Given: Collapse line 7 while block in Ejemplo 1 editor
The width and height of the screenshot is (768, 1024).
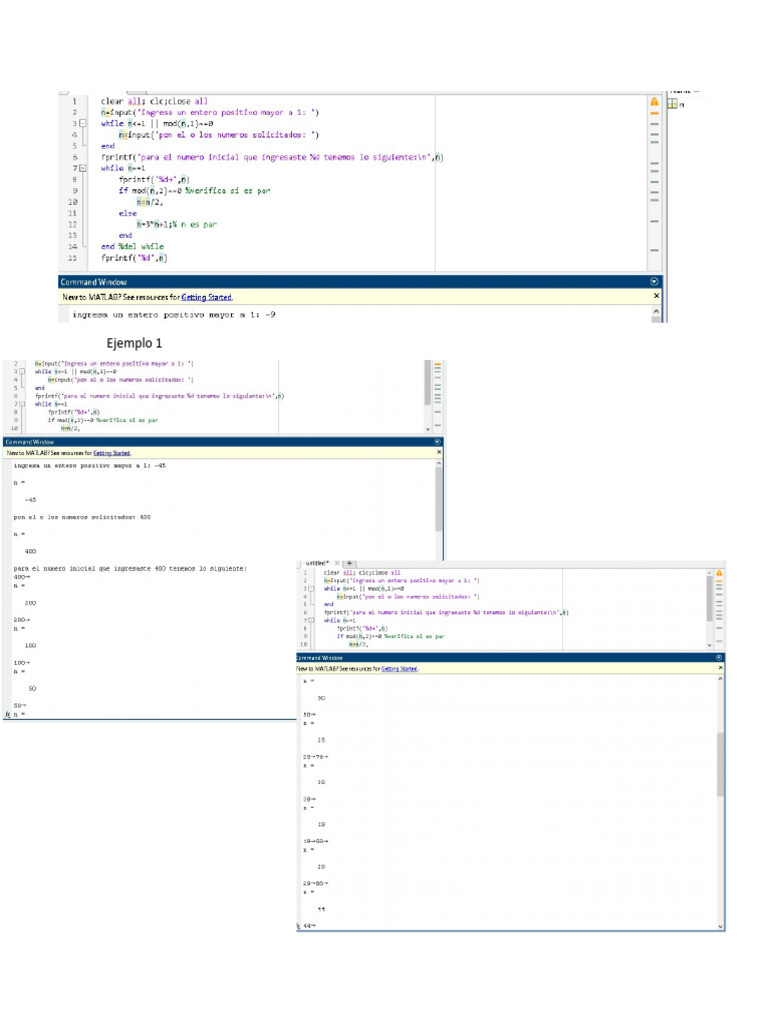Looking at the screenshot, I should (22, 404).
